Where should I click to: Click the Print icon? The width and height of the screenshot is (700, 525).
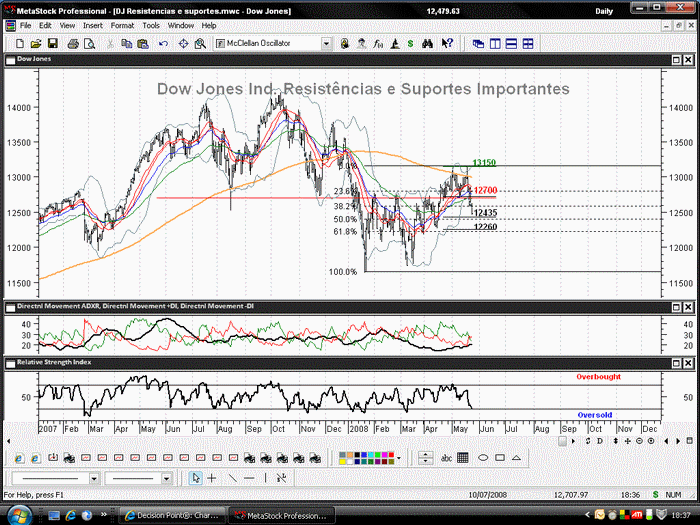point(73,44)
